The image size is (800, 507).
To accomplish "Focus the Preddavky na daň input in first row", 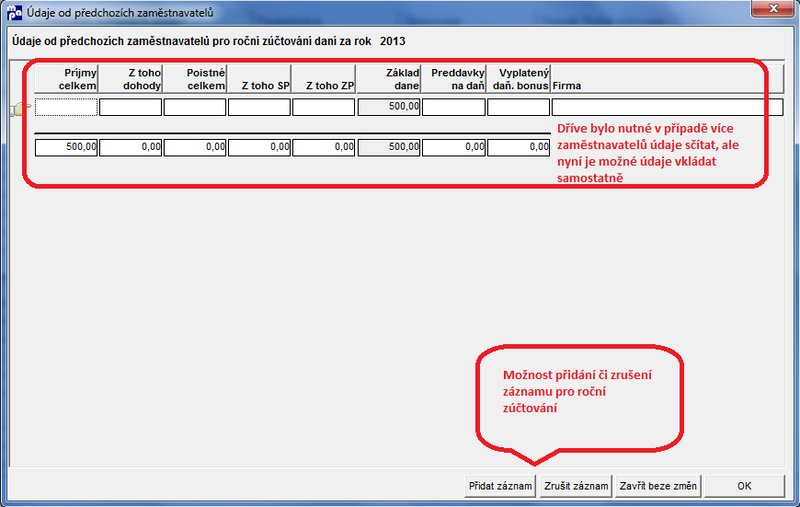I will tap(454, 107).
